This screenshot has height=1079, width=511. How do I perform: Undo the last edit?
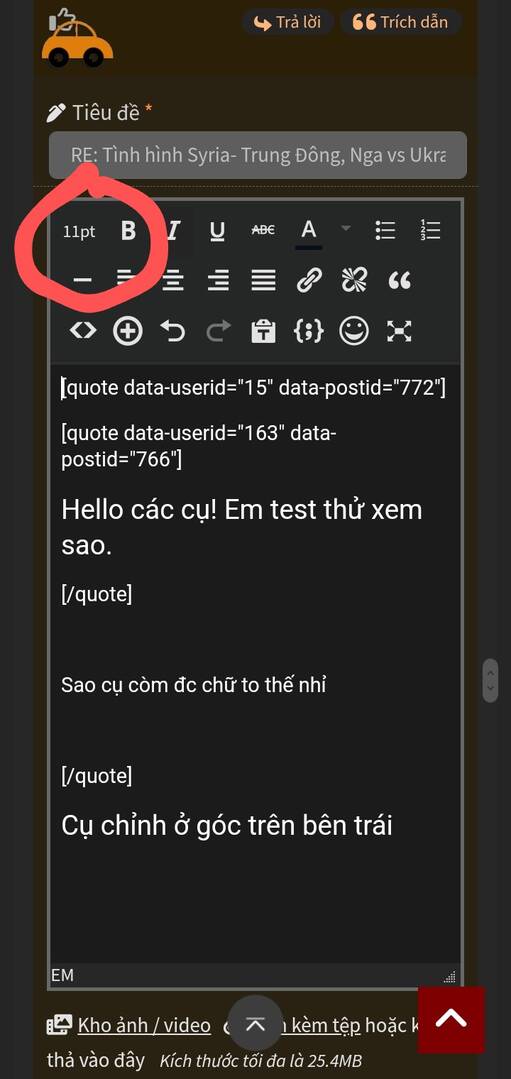tap(173, 332)
